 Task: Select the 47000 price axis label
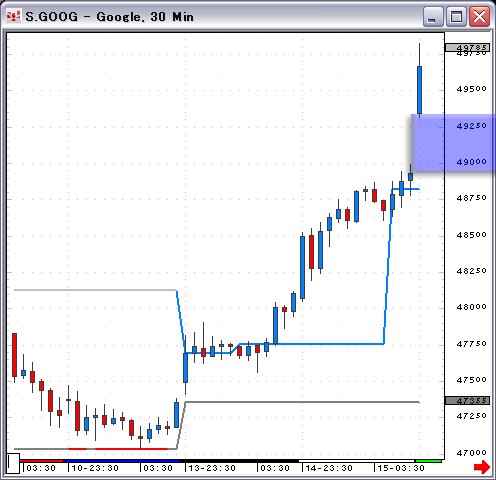(471, 453)
